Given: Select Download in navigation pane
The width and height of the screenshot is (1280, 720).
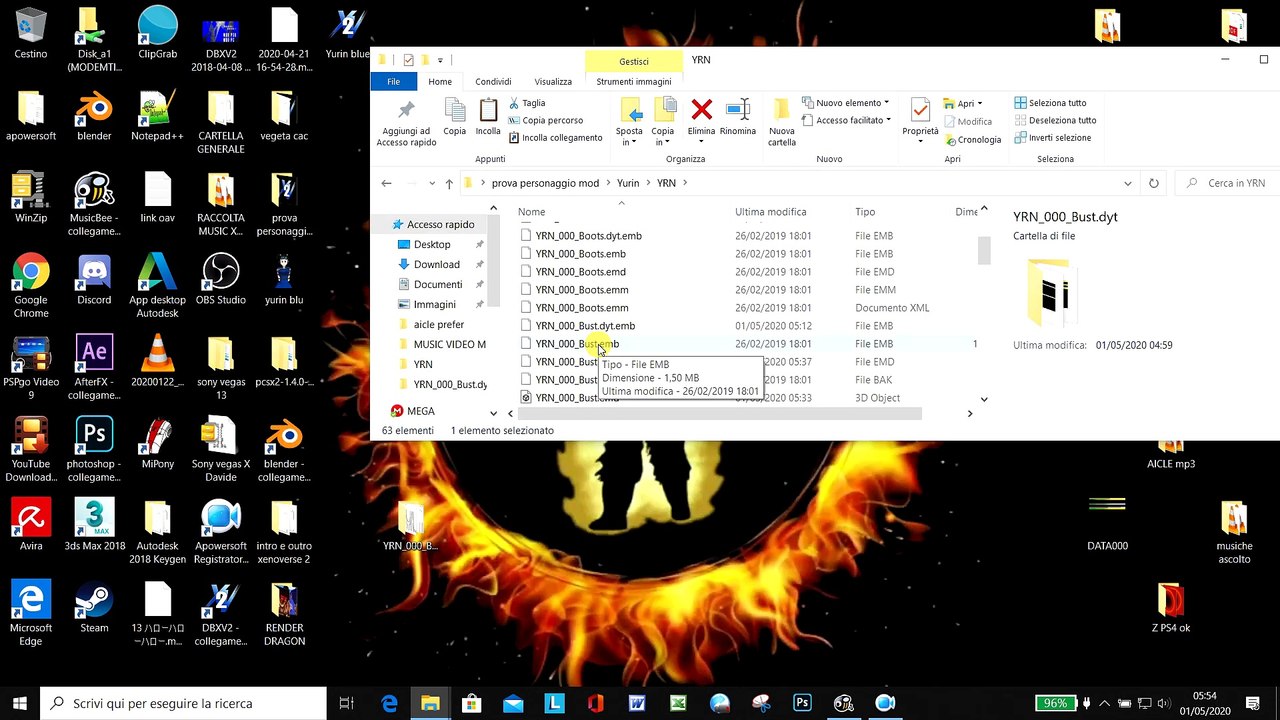Looking at the screenshot, I should (437, 264).
